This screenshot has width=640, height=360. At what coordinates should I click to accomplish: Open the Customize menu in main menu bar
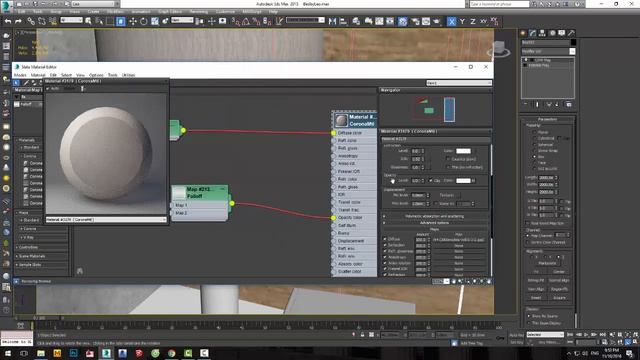[x=225, y=12]
